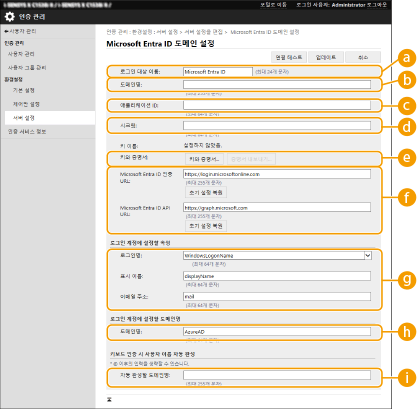Viewport: 418px width, 409px height.
Task: Click the 포털로 이동 link
Action: 273,5
